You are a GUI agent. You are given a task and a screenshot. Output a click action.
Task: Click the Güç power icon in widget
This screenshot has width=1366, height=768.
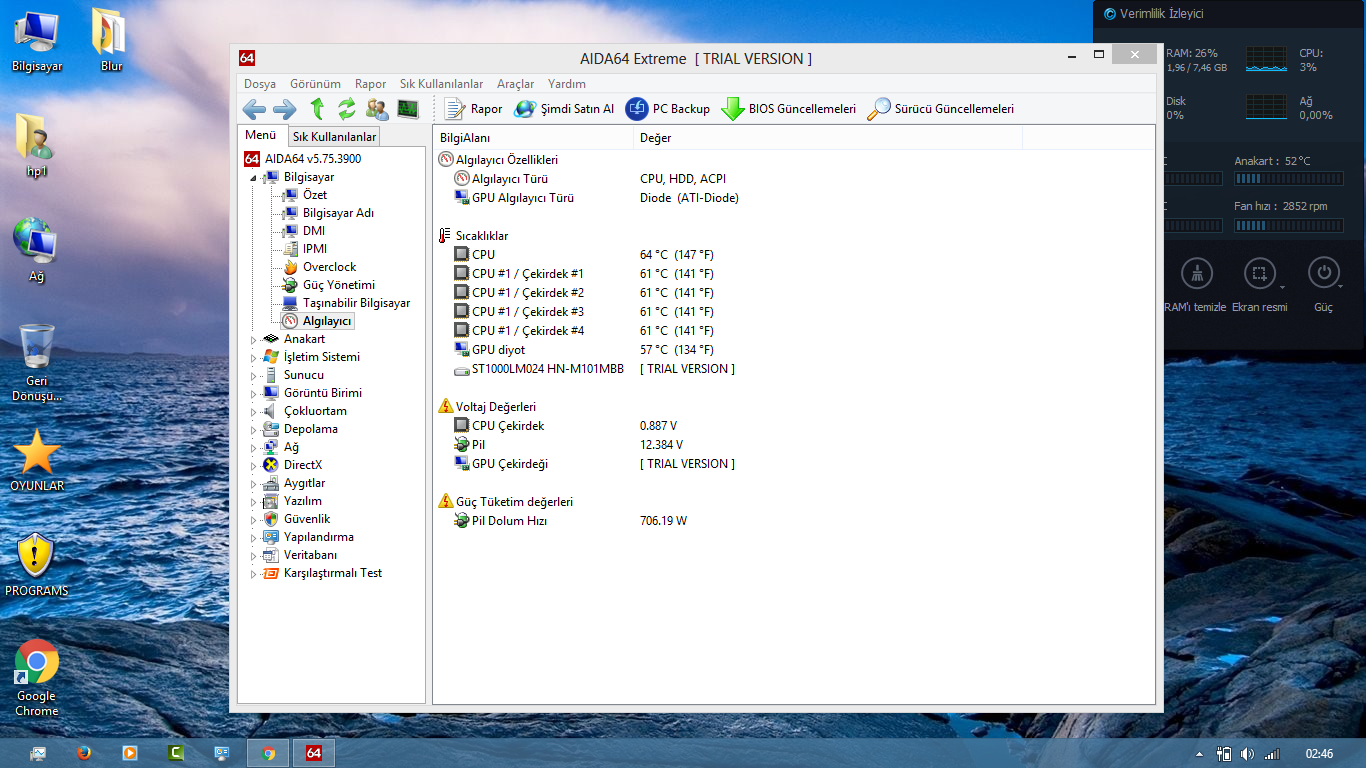pyautogui.click(x=1324, y=274)
